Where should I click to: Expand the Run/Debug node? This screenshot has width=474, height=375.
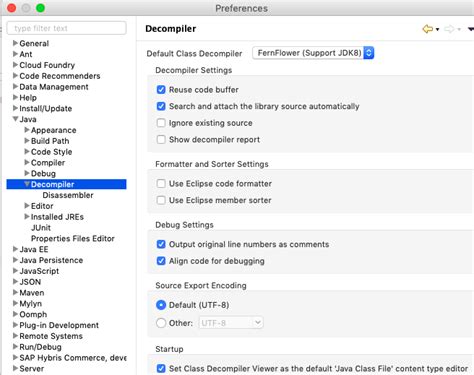pyautogui.click(x=15, y=346)
